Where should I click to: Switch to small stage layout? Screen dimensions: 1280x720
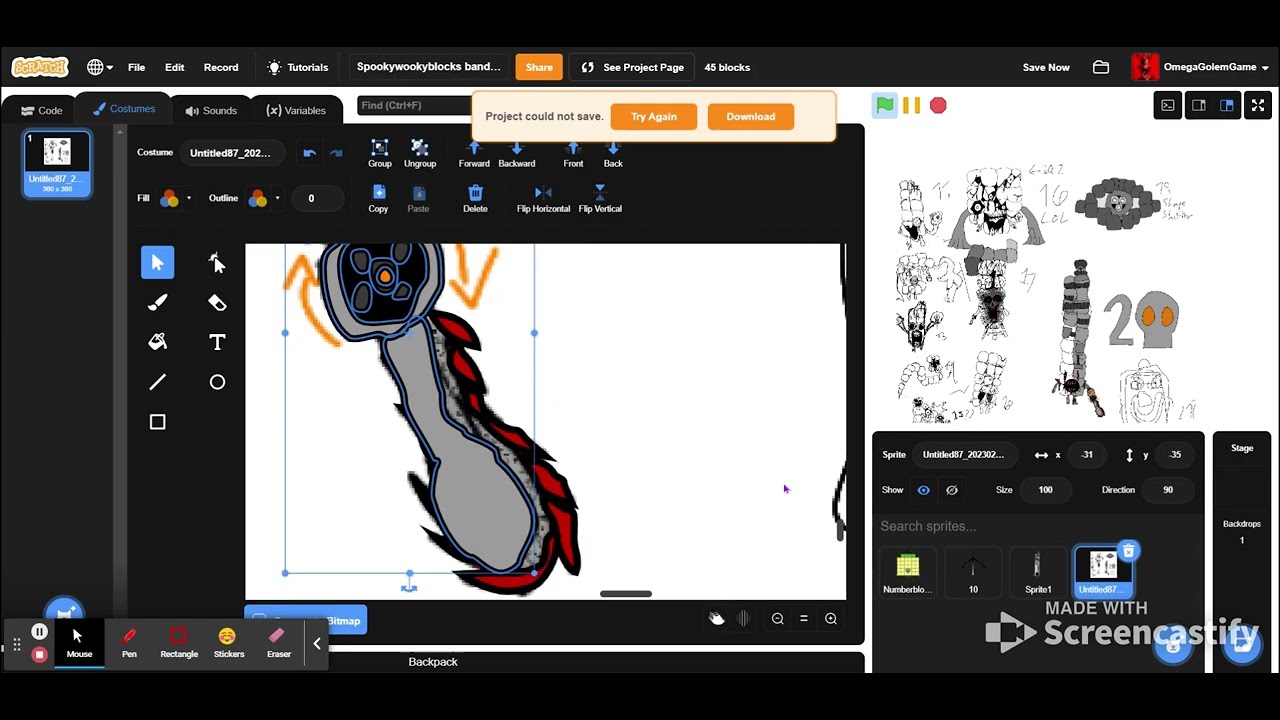[x=1199, y=105]
